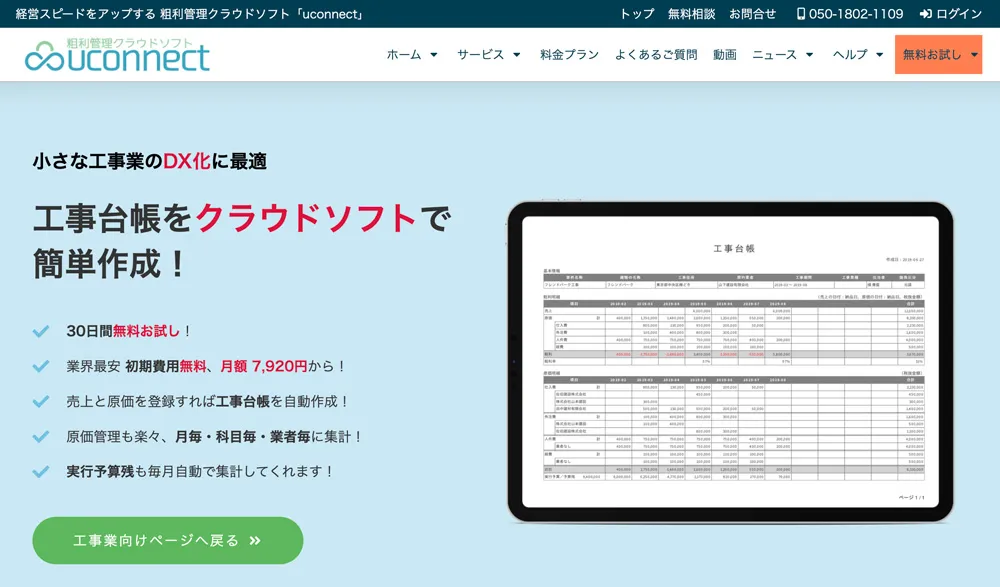Image resolution: width=1000 pixels, height=587 pixels.
Task: Click checkmark icon beside 原価管理も楽々 line
Action: point(41,436)
